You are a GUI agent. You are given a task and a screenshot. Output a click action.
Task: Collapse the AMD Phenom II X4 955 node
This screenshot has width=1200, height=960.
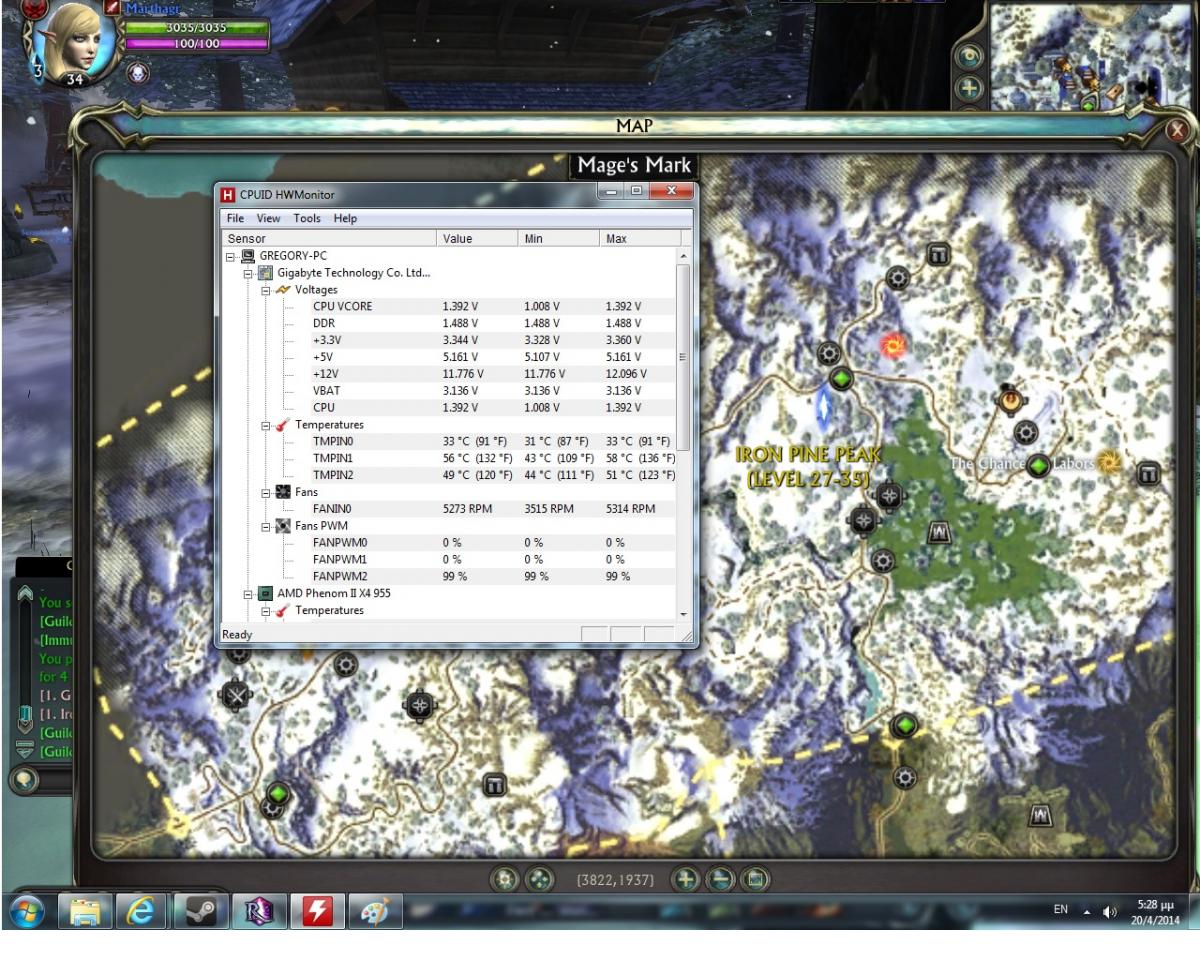coord(249,593)
